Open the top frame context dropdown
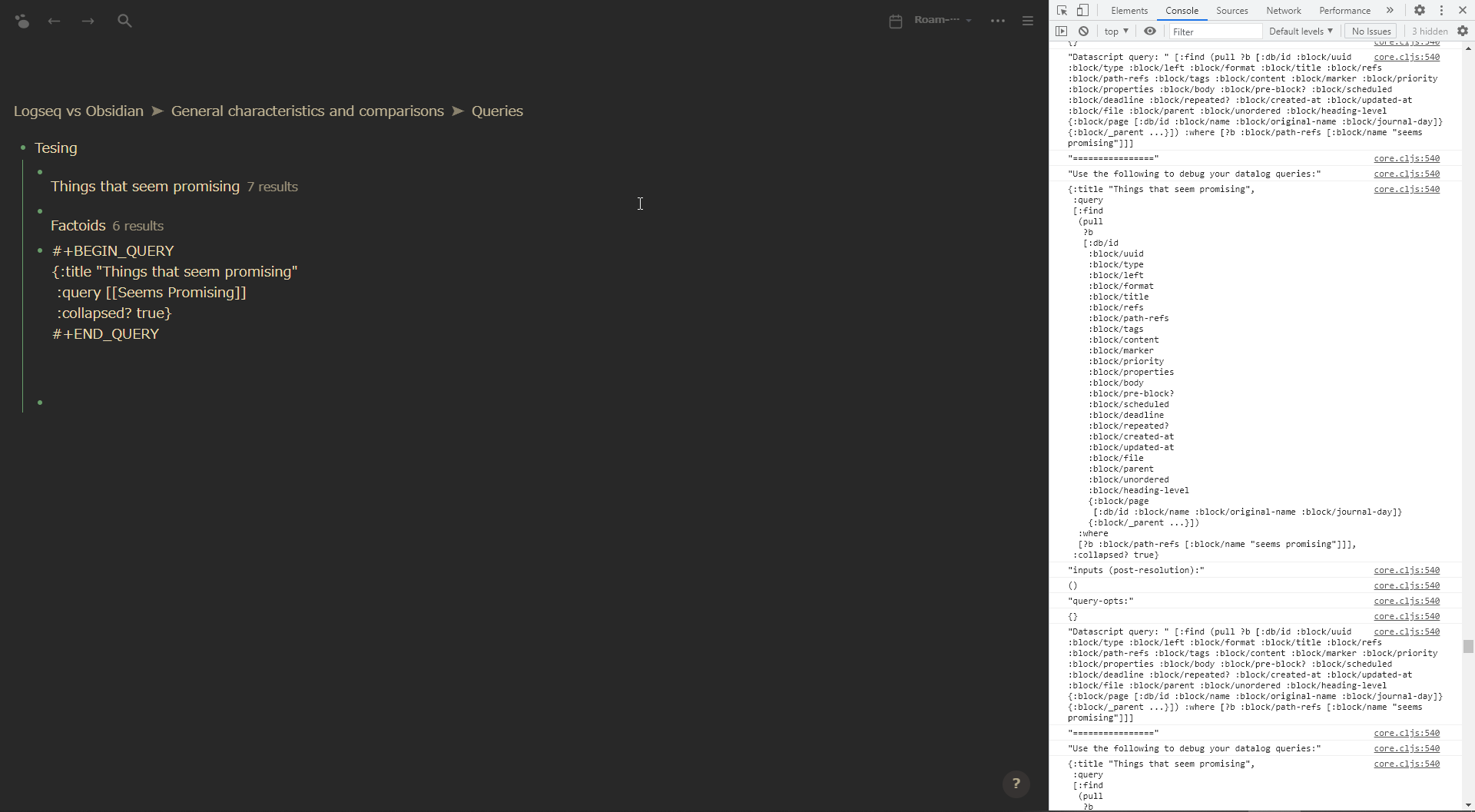The height and width of the screenshot is (812, 1475). (1115, 31)
